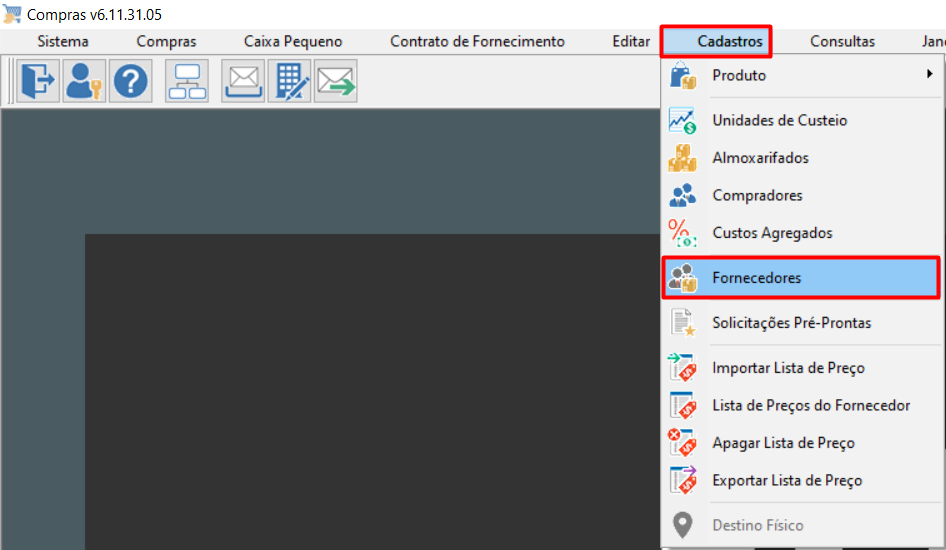This screenshot has width=946, height=550.
Task: Open Solicitações Pré-Prontas menu entry
Action: (x=802, y=323)
